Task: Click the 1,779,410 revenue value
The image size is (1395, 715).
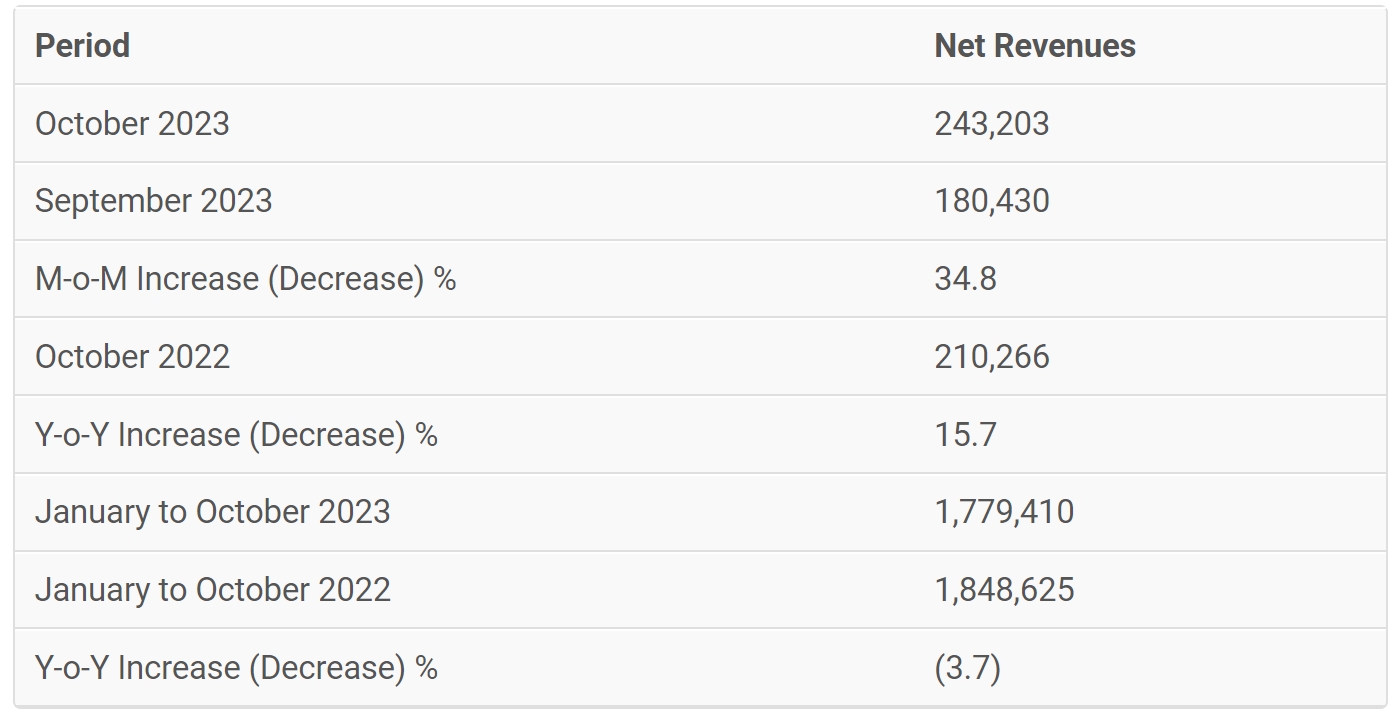Action: coord(1004,512)
